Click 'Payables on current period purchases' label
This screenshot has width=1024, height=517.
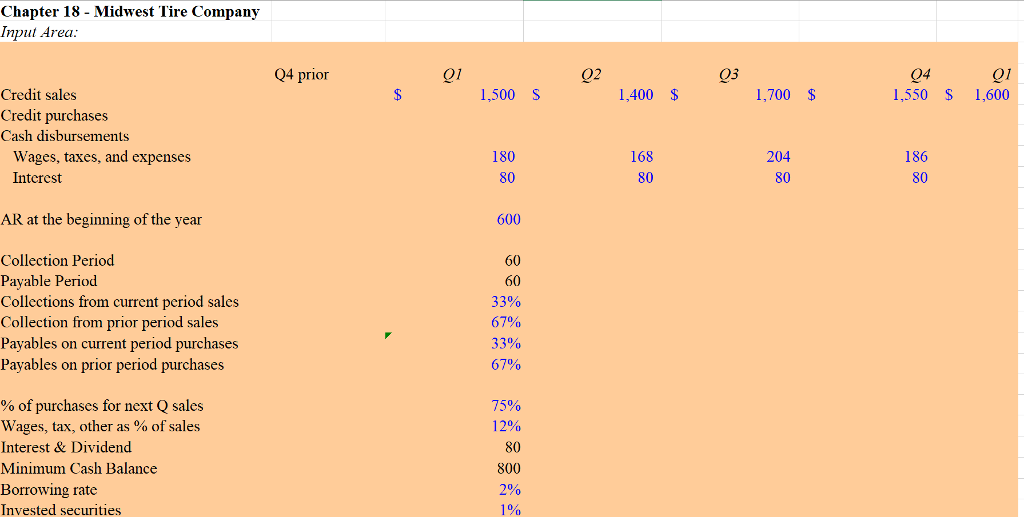[120, 343]
